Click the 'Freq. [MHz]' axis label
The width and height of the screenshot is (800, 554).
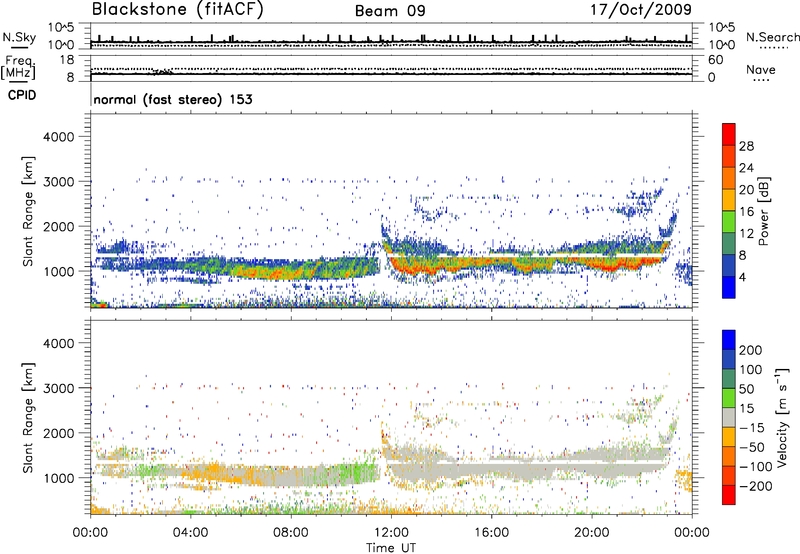tap(18, 67)
